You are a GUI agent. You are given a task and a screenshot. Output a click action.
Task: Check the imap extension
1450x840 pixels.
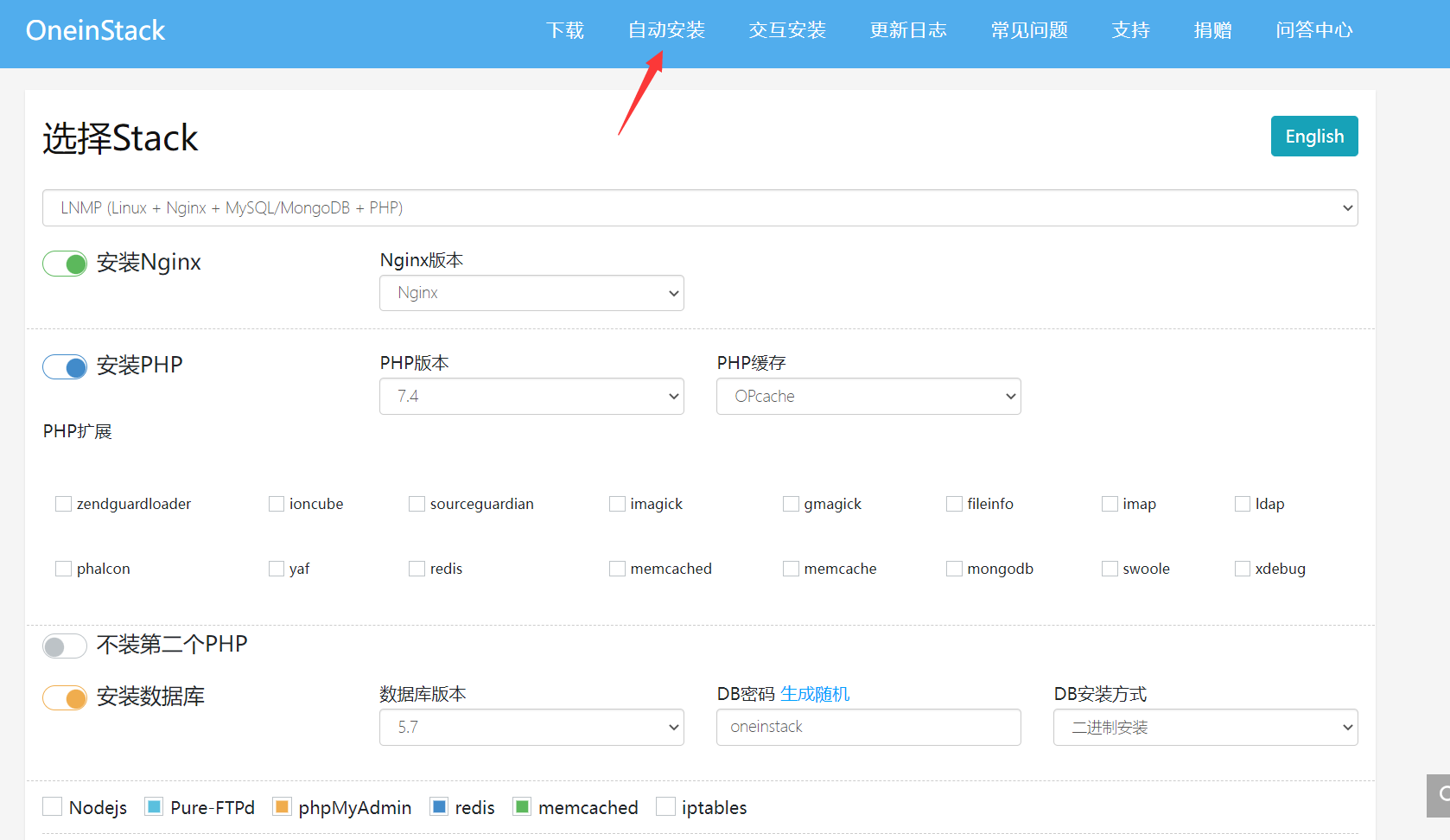tap(1110, 504)
